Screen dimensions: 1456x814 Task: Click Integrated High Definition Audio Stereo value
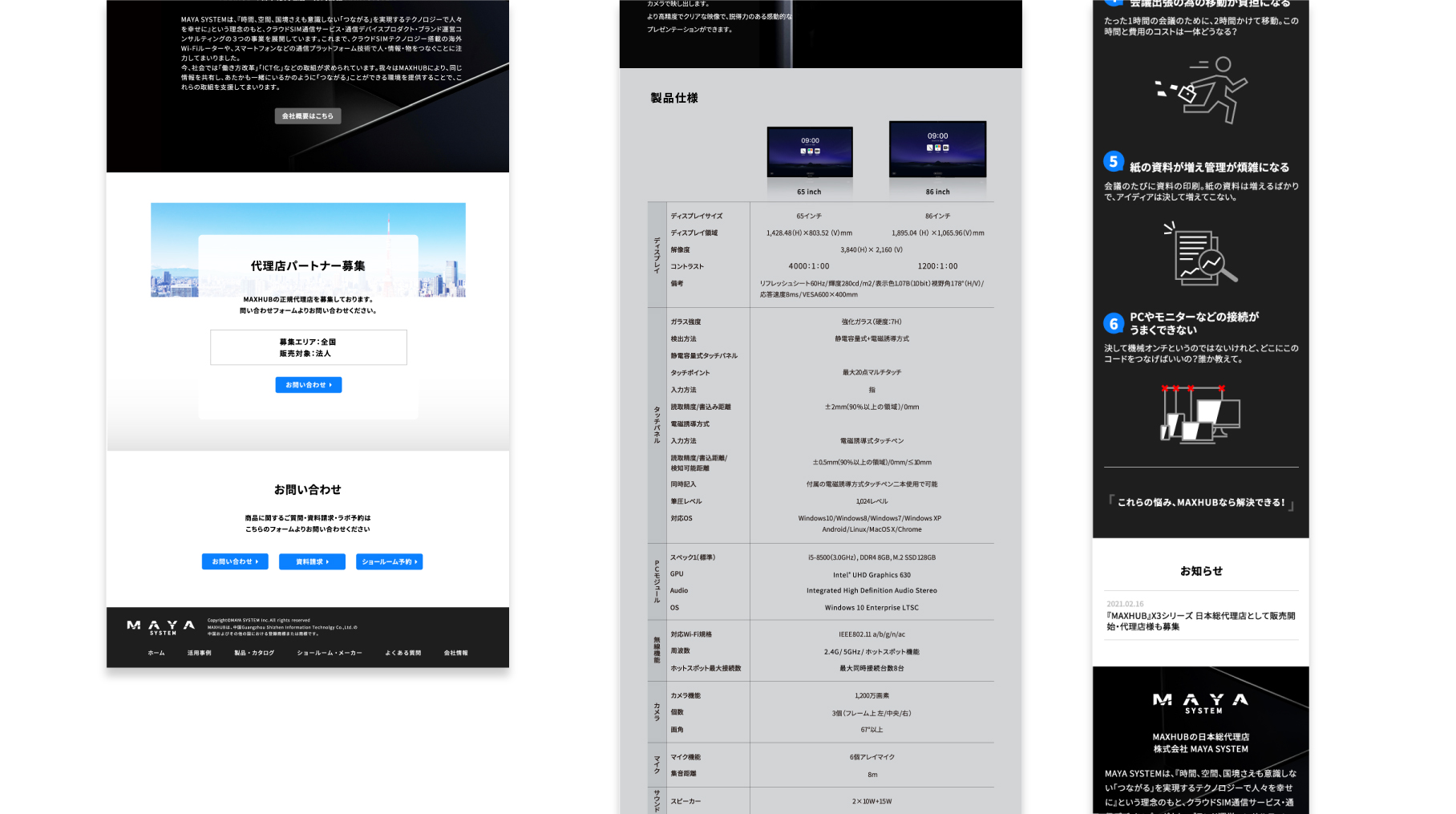click(x=872, y=590)
